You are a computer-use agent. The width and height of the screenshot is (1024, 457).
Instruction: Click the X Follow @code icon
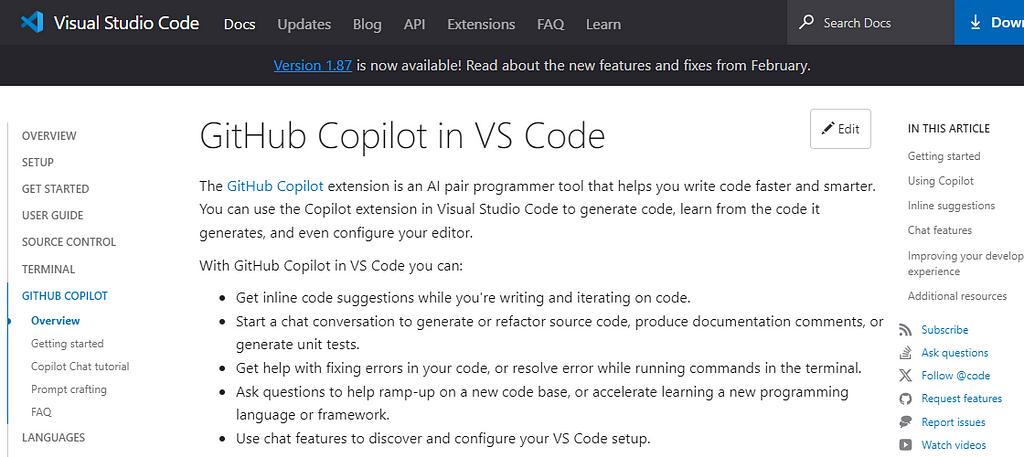[x=905, y=376]
